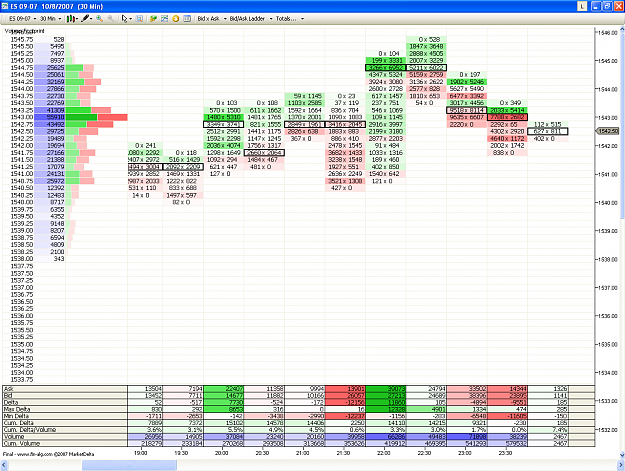Click the Delta row label in totals
Screen dimensions: 625x471
11,402
